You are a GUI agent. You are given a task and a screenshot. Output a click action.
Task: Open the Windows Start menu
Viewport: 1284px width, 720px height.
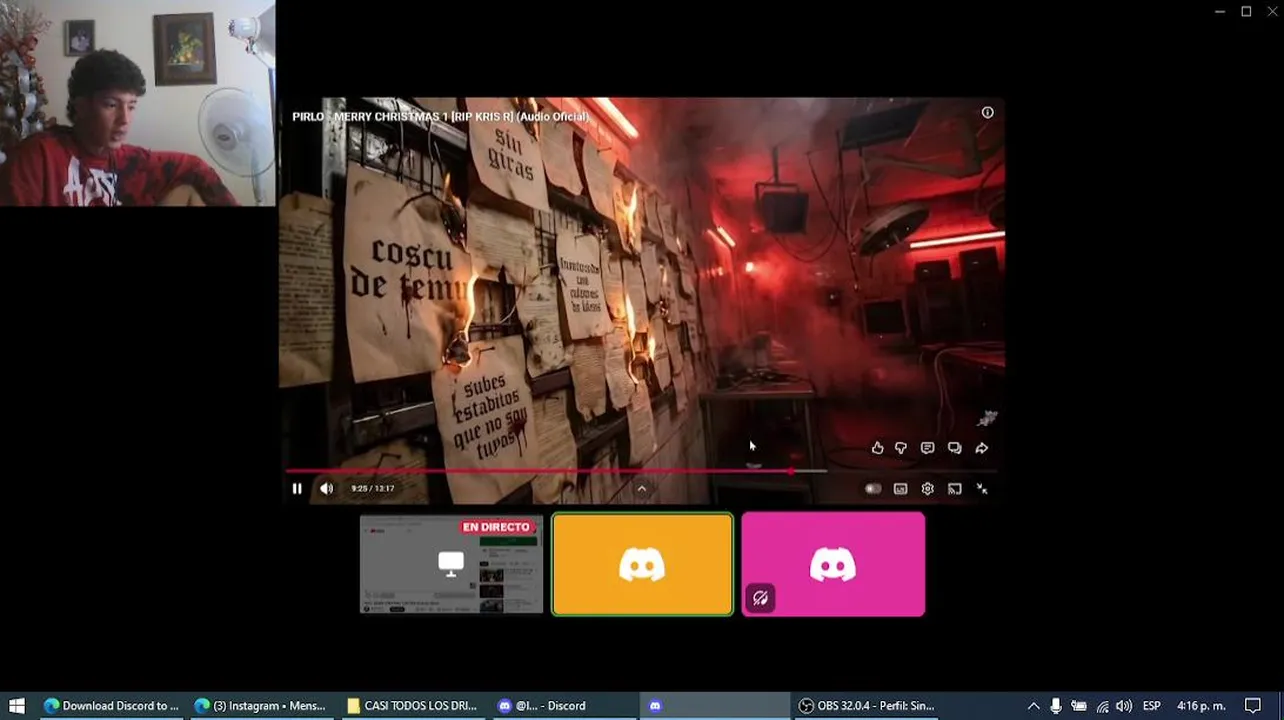coord(16,706)
